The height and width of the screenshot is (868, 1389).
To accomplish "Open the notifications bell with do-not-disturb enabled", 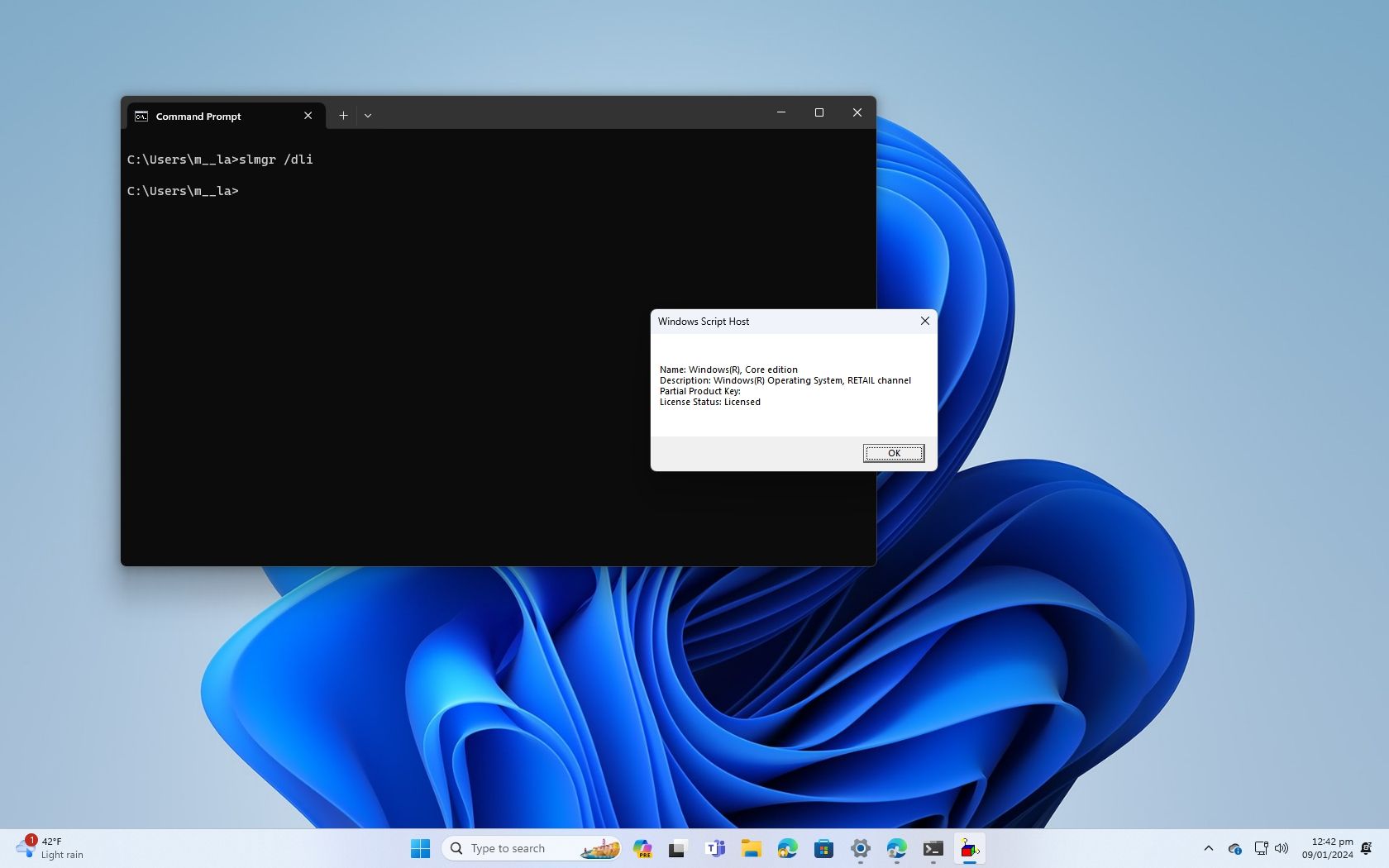I will (x=1365, y=848).
